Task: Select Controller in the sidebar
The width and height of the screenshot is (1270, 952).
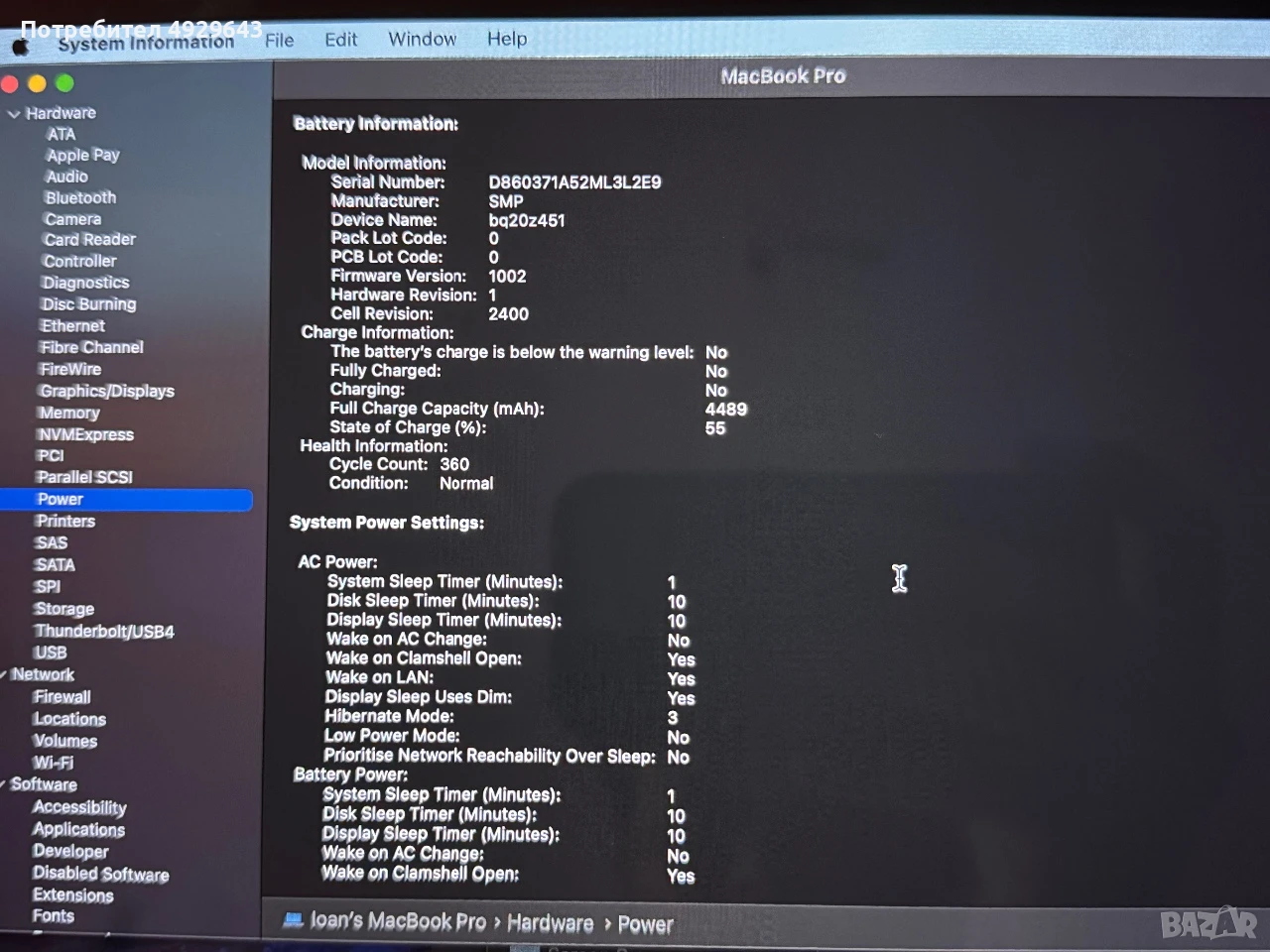Action: 79,261
